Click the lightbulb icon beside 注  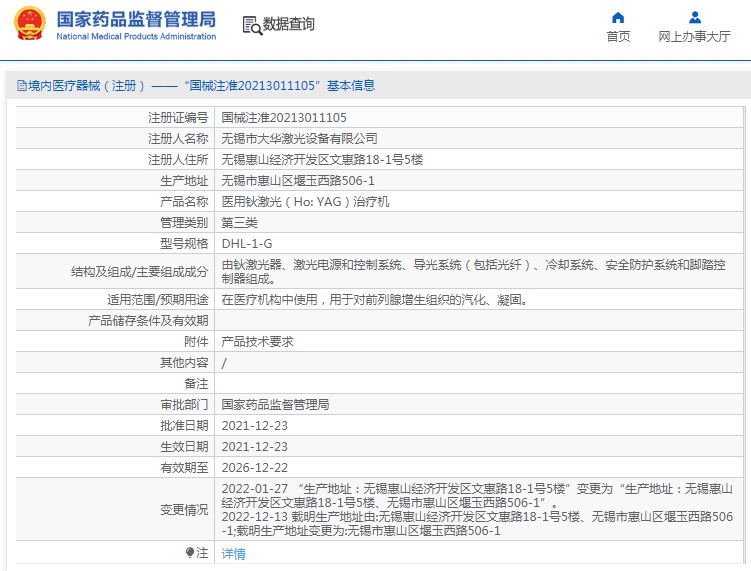(x=190, y=552)
